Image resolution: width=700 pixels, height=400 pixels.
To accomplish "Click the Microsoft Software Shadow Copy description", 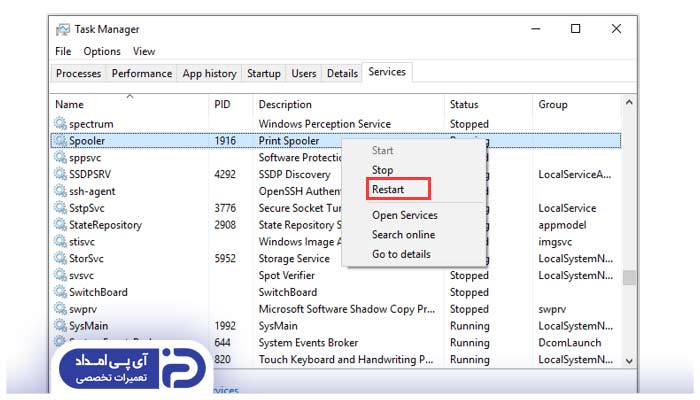I will tap(346, 309).
